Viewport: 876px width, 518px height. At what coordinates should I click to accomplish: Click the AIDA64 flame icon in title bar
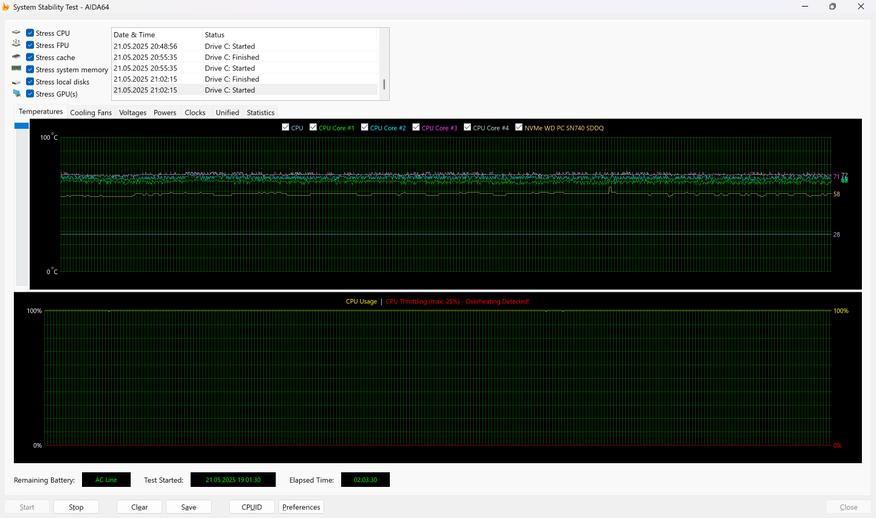6,6
